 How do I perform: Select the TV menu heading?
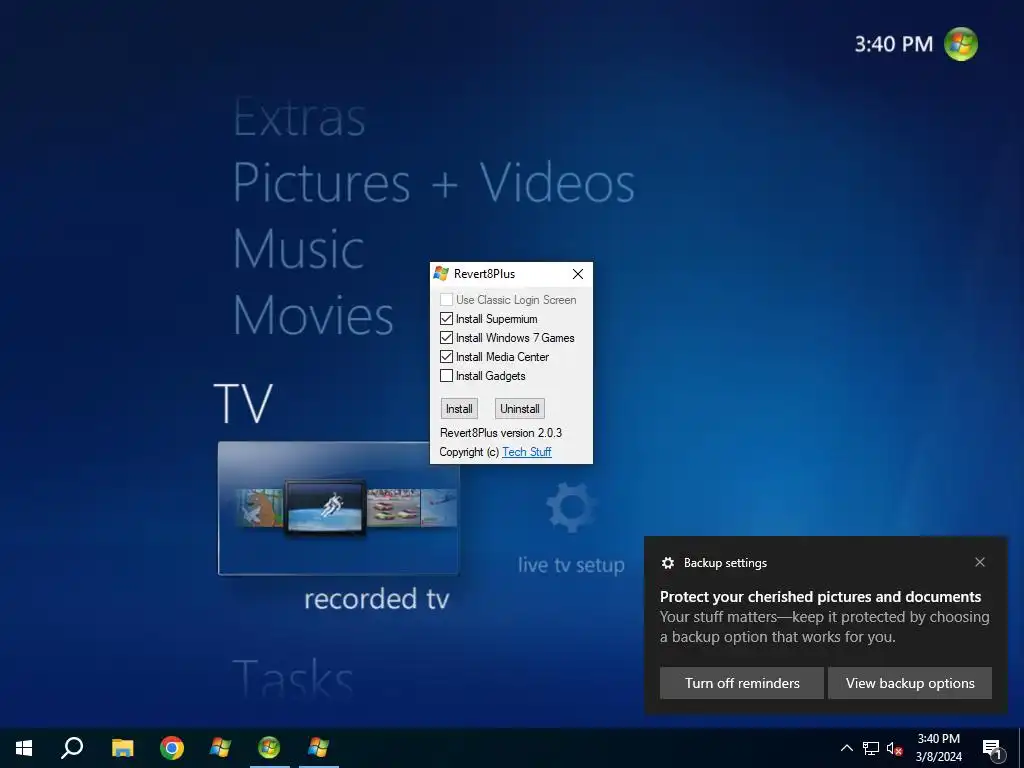243,404
